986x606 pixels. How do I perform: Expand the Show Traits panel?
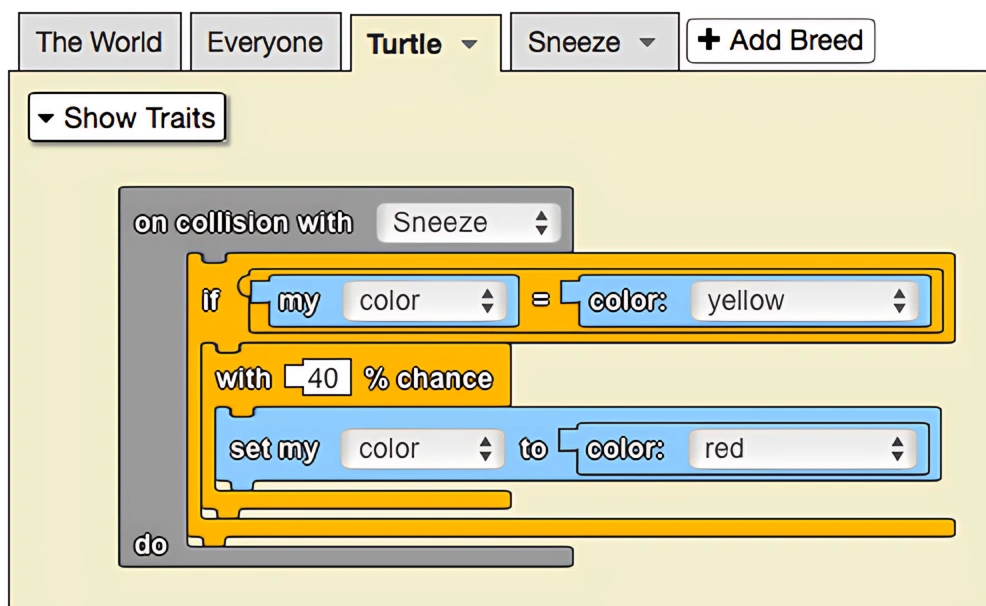[x=127, y=118]
